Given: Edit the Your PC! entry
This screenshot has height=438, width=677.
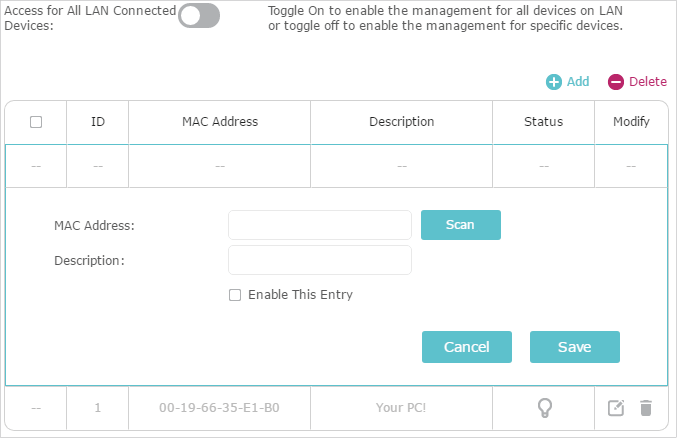Looking at the screenshot, I should point(616,408).
